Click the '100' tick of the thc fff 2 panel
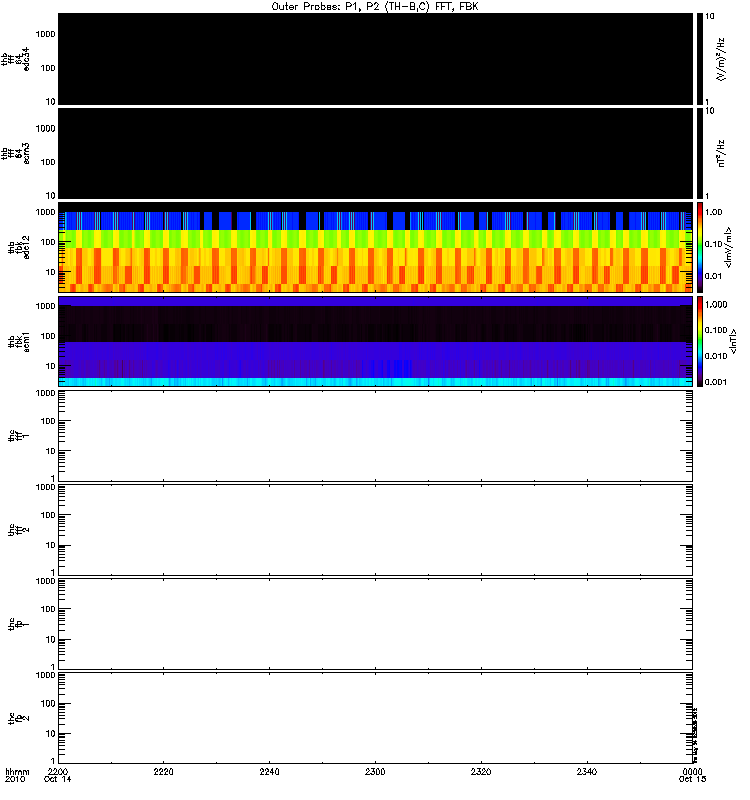 (x=48, y=515)
